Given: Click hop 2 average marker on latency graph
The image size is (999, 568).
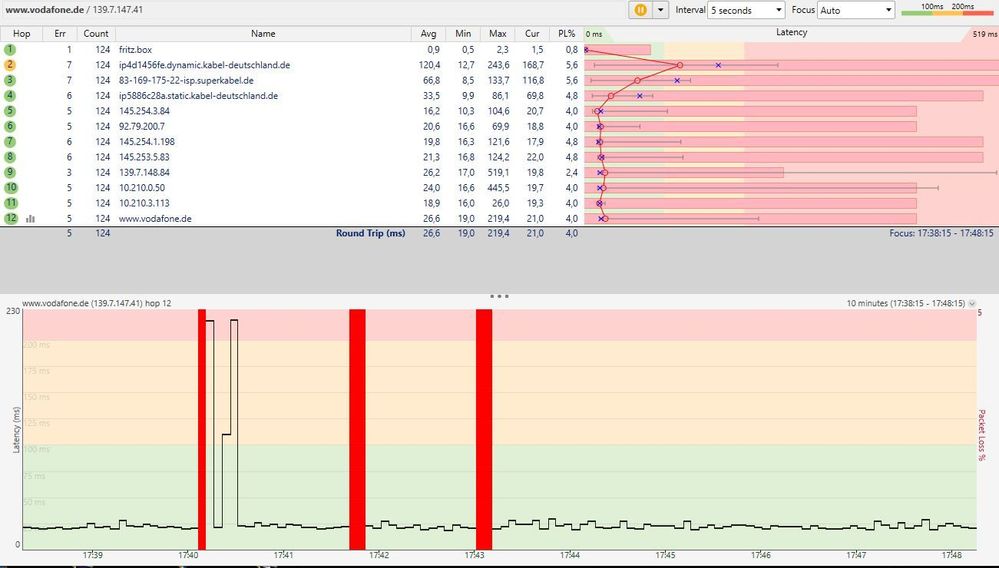Looking at the screenshot, I should point(680,65).
